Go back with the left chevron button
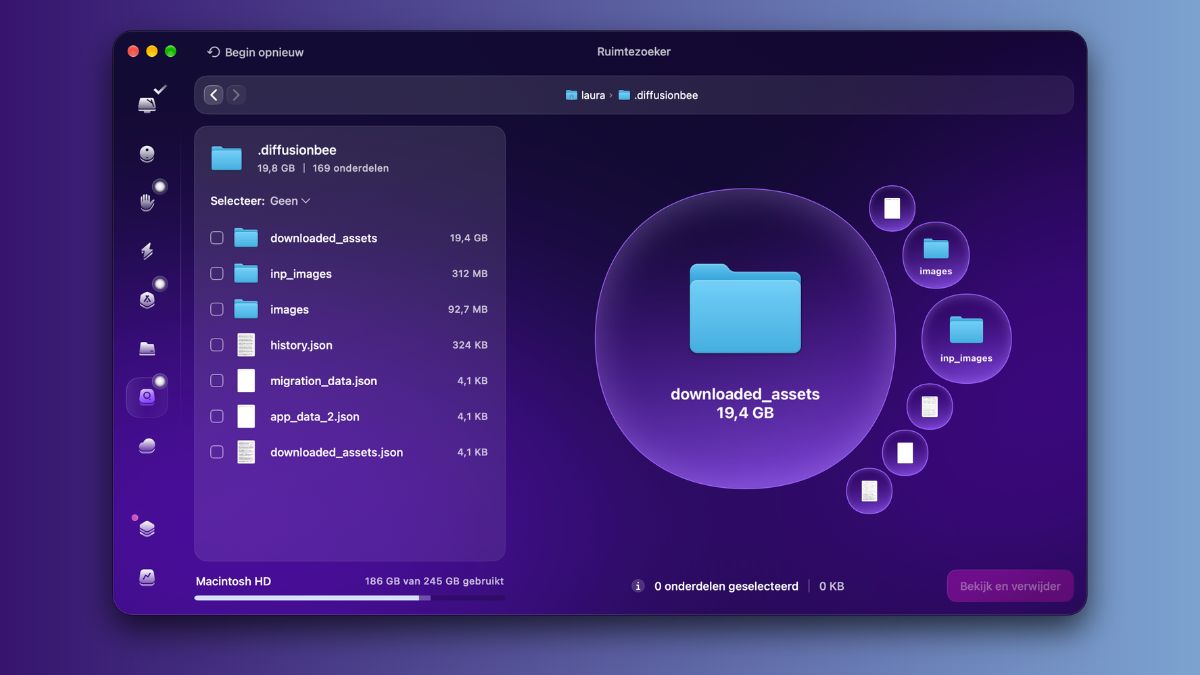Image resolution: width=1200 pixels, height=675 pixels. pyautogui.click(x=213, y=95)
